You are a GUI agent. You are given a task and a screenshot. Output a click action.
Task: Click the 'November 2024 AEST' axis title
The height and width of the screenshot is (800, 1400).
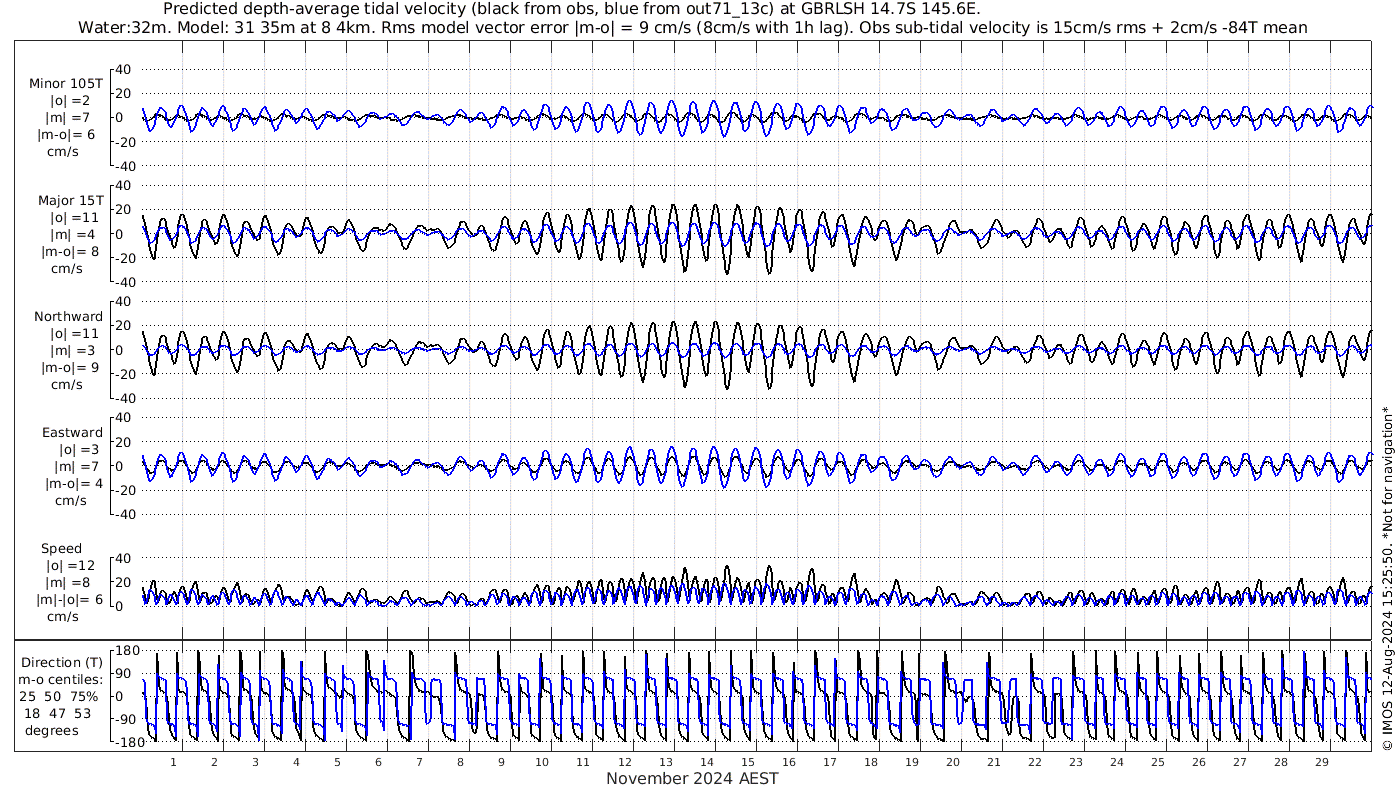[x=692, y=778]
